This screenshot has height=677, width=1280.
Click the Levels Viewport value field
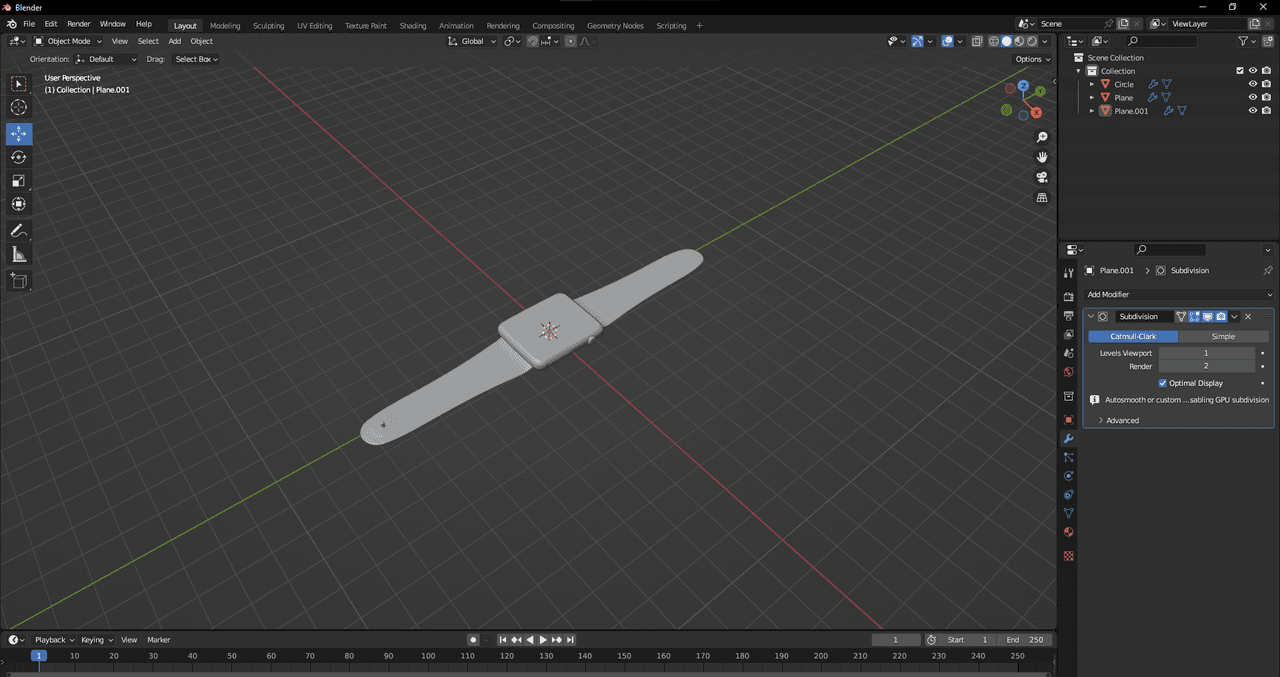click(1206, 353)
